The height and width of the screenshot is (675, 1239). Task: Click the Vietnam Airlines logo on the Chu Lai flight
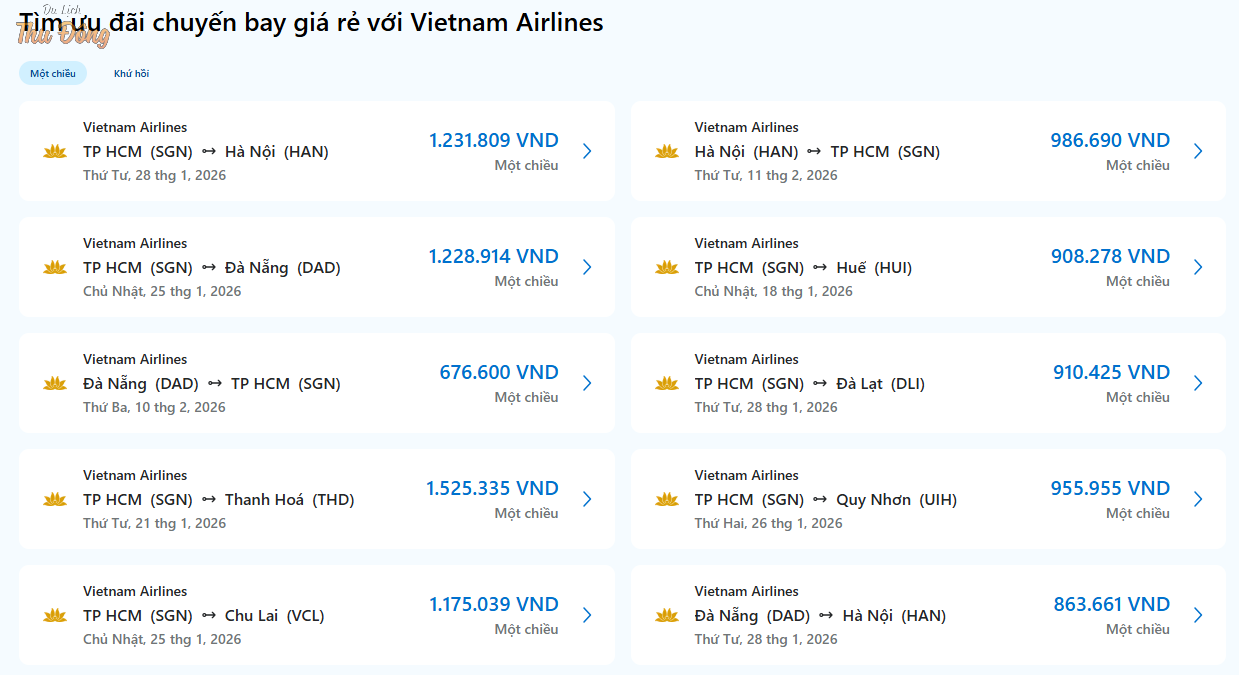click(55, 615)
